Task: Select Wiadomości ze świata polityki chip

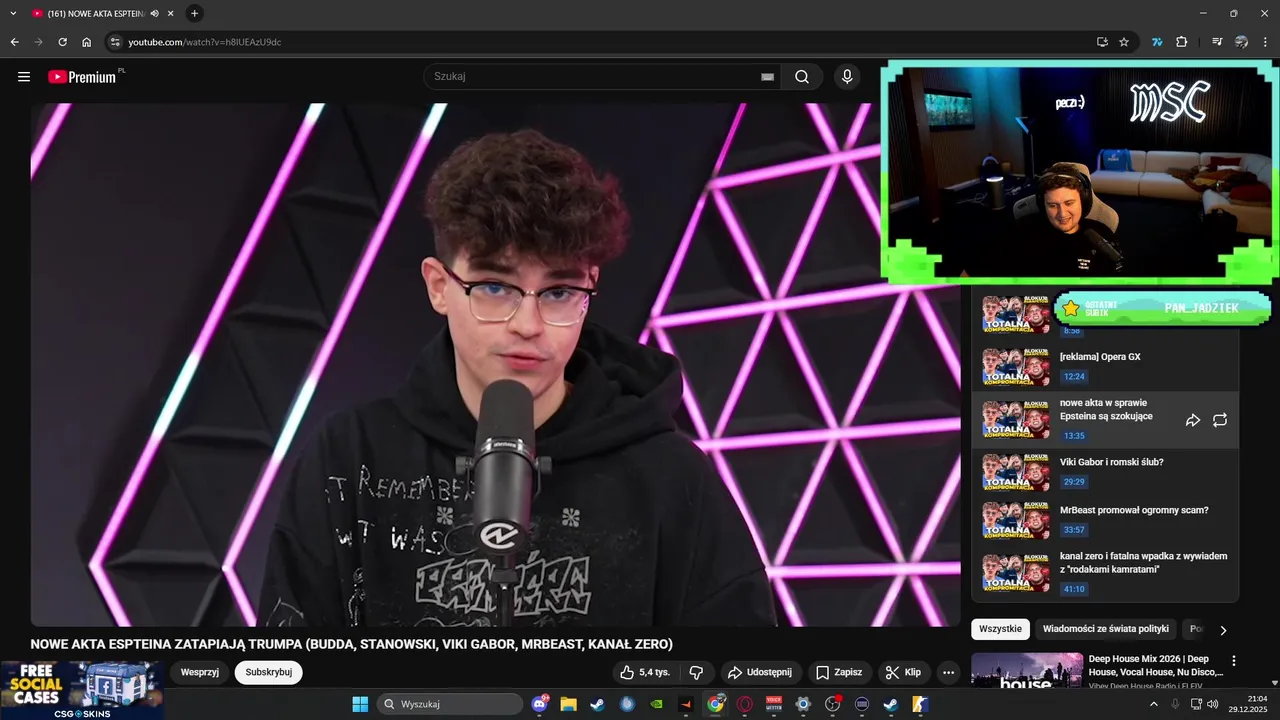Action: click(1106, 629)
